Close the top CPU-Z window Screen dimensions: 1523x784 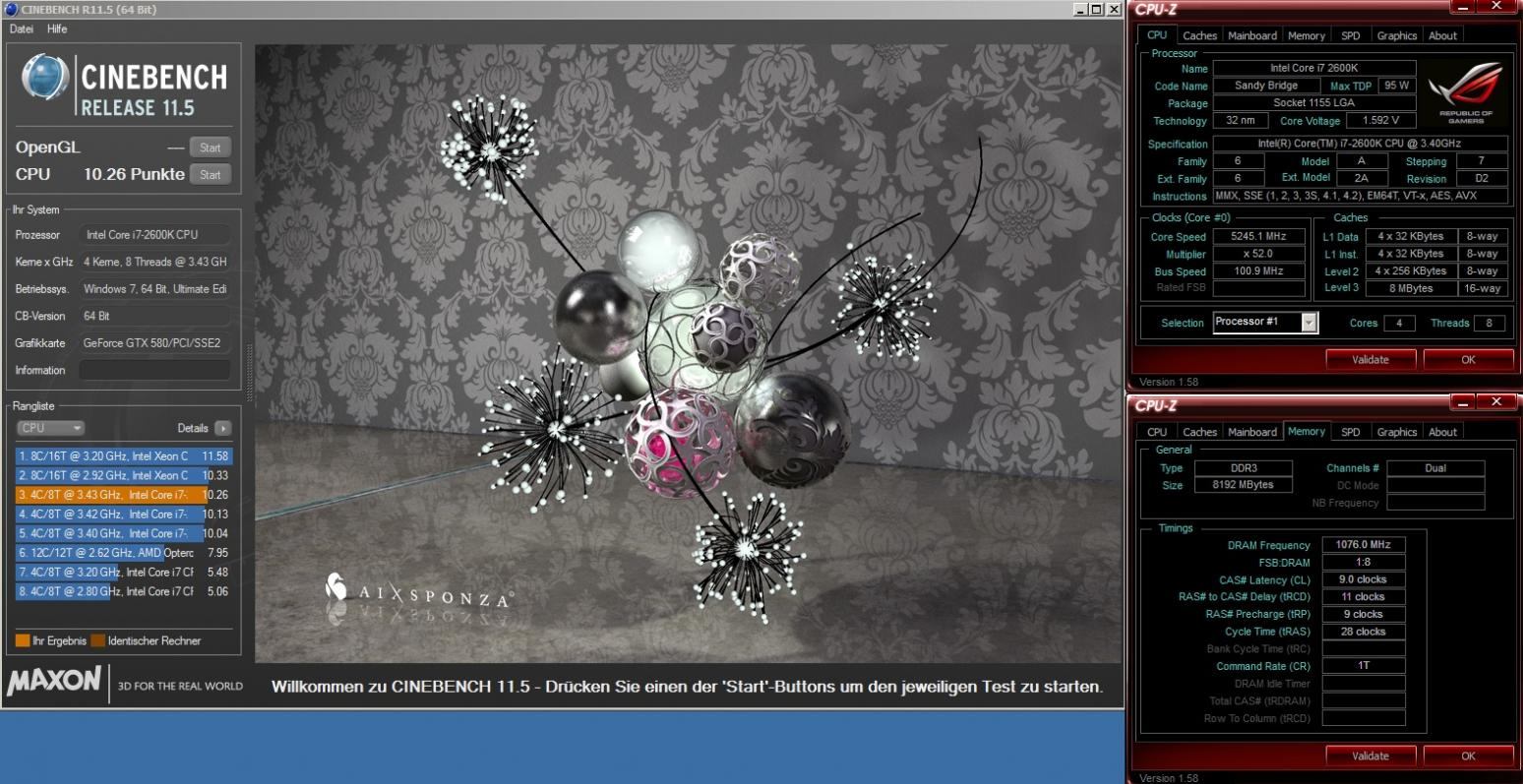(1496, 6)
